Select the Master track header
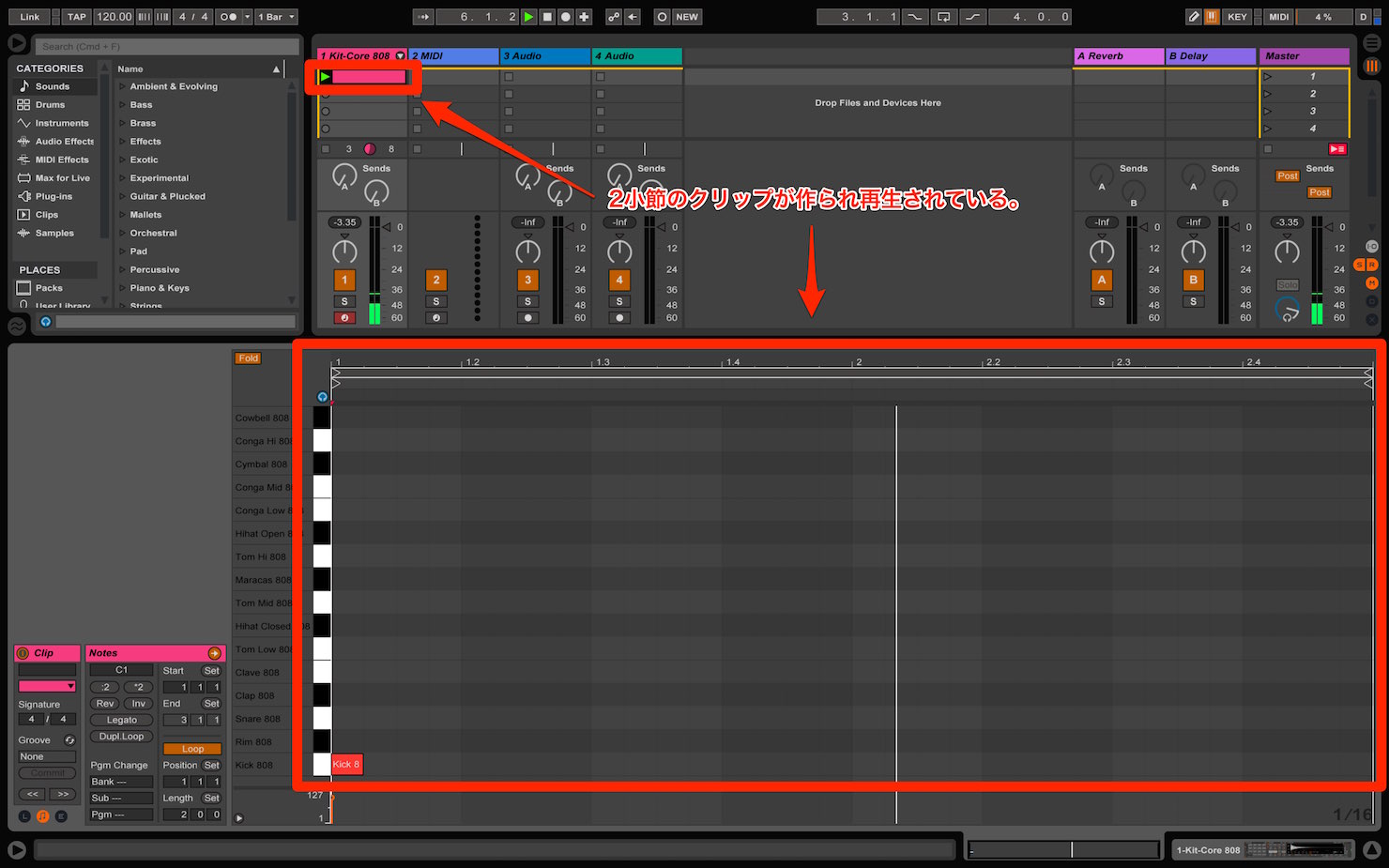The image size is (1389, 868). click(1304, 56)
